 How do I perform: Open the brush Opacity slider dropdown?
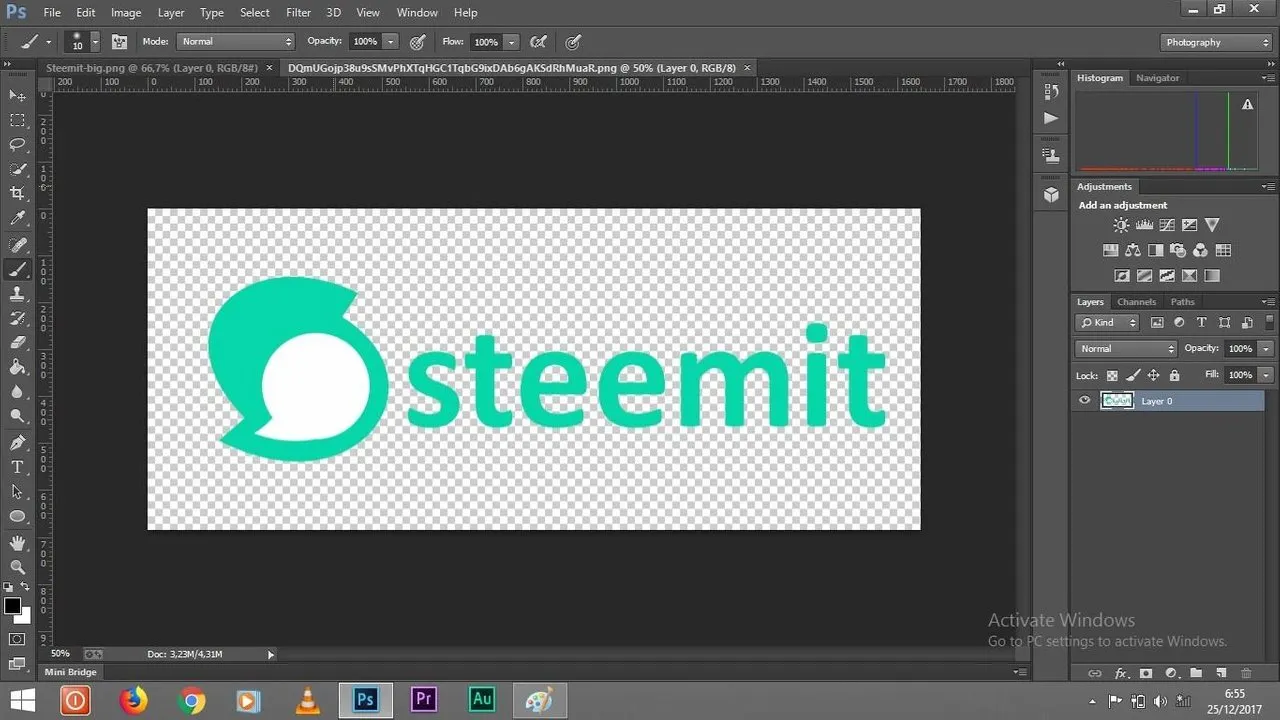point(391,42)
